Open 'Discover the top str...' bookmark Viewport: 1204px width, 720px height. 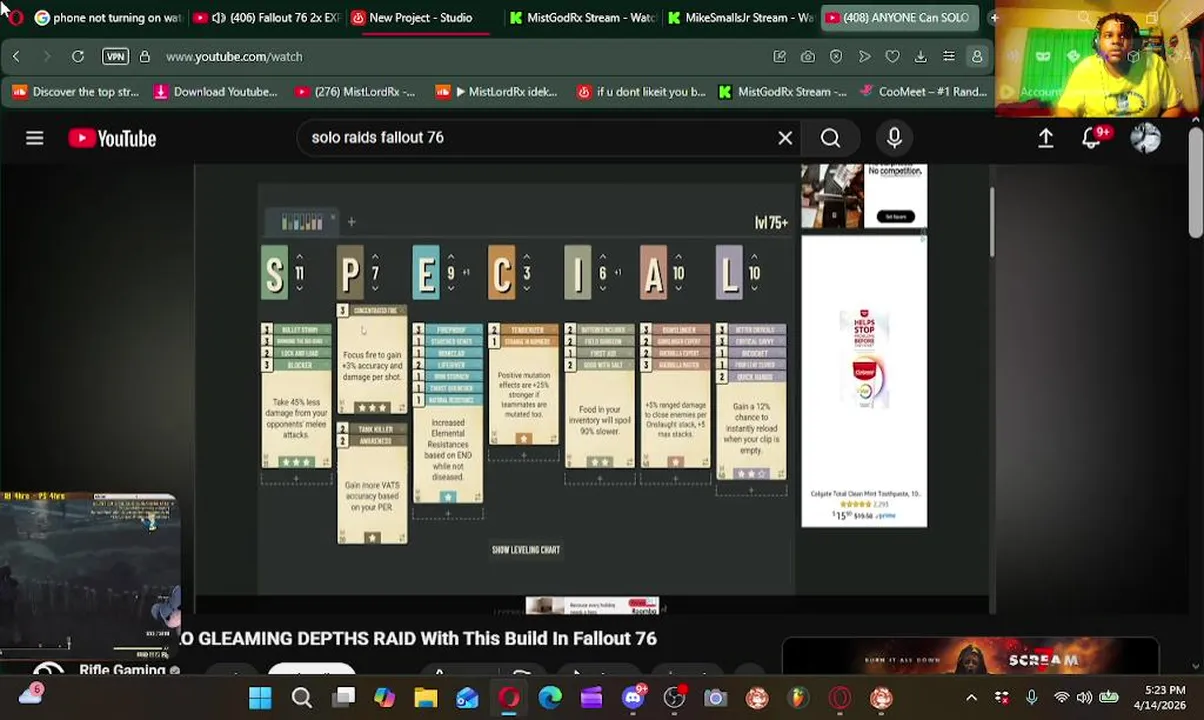pyautogui.click(x=76, y=92)
